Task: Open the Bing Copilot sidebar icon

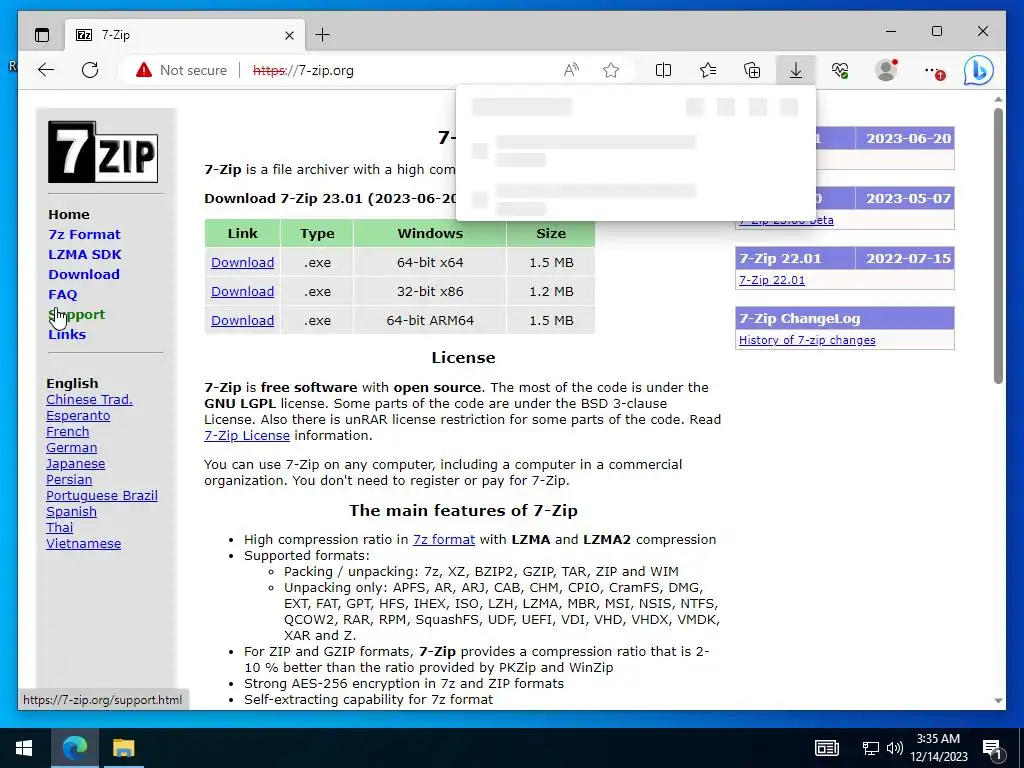Action: pos(978,70)
